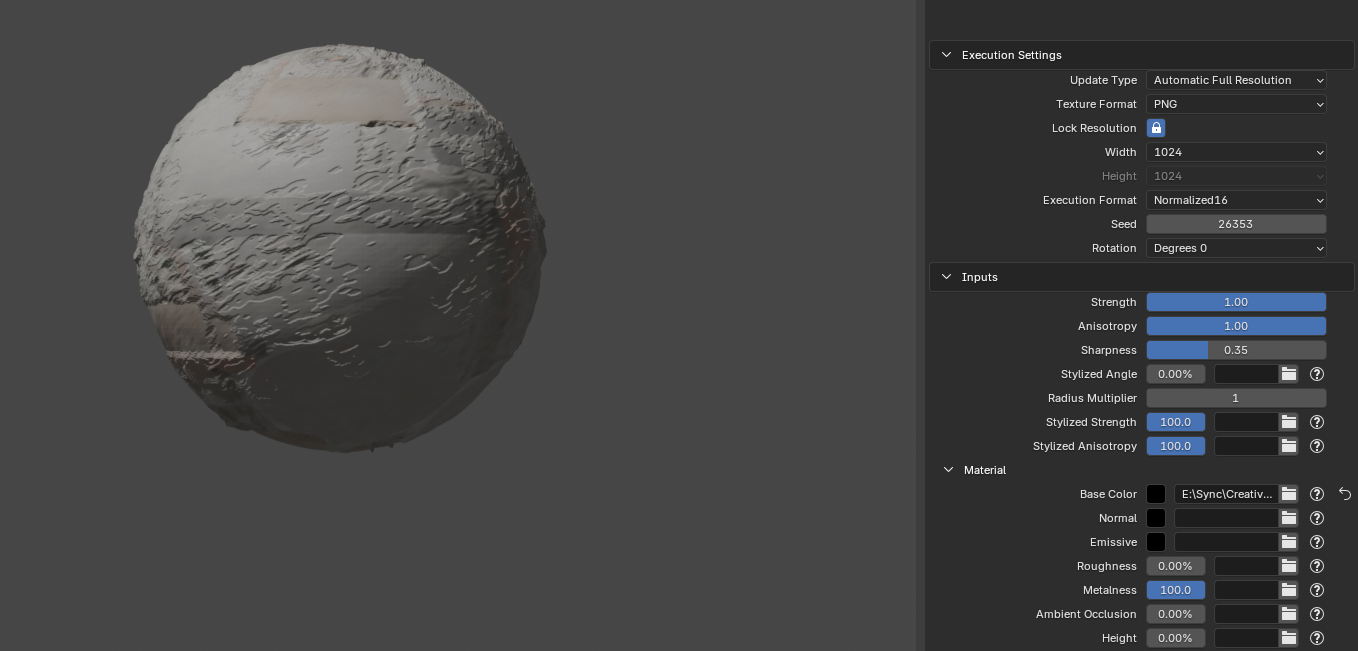
Task: Show help for the Metalness input
Action: pyautogui.click(x=1317, y=590)
